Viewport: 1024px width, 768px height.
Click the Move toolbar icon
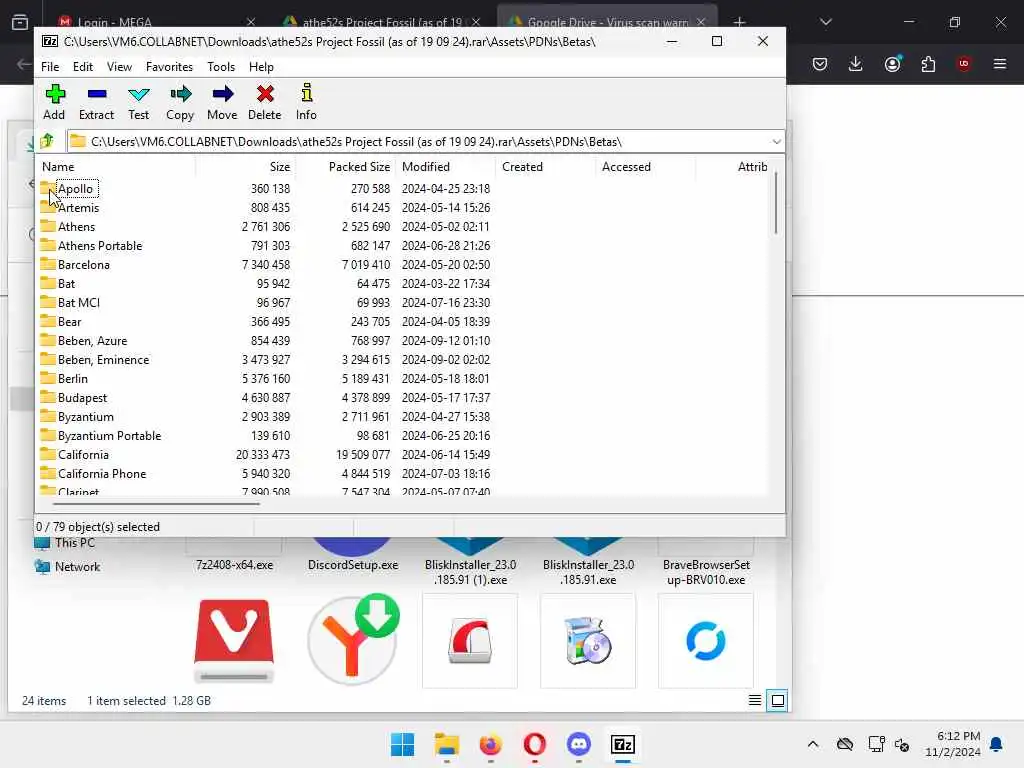coord(222,102)
